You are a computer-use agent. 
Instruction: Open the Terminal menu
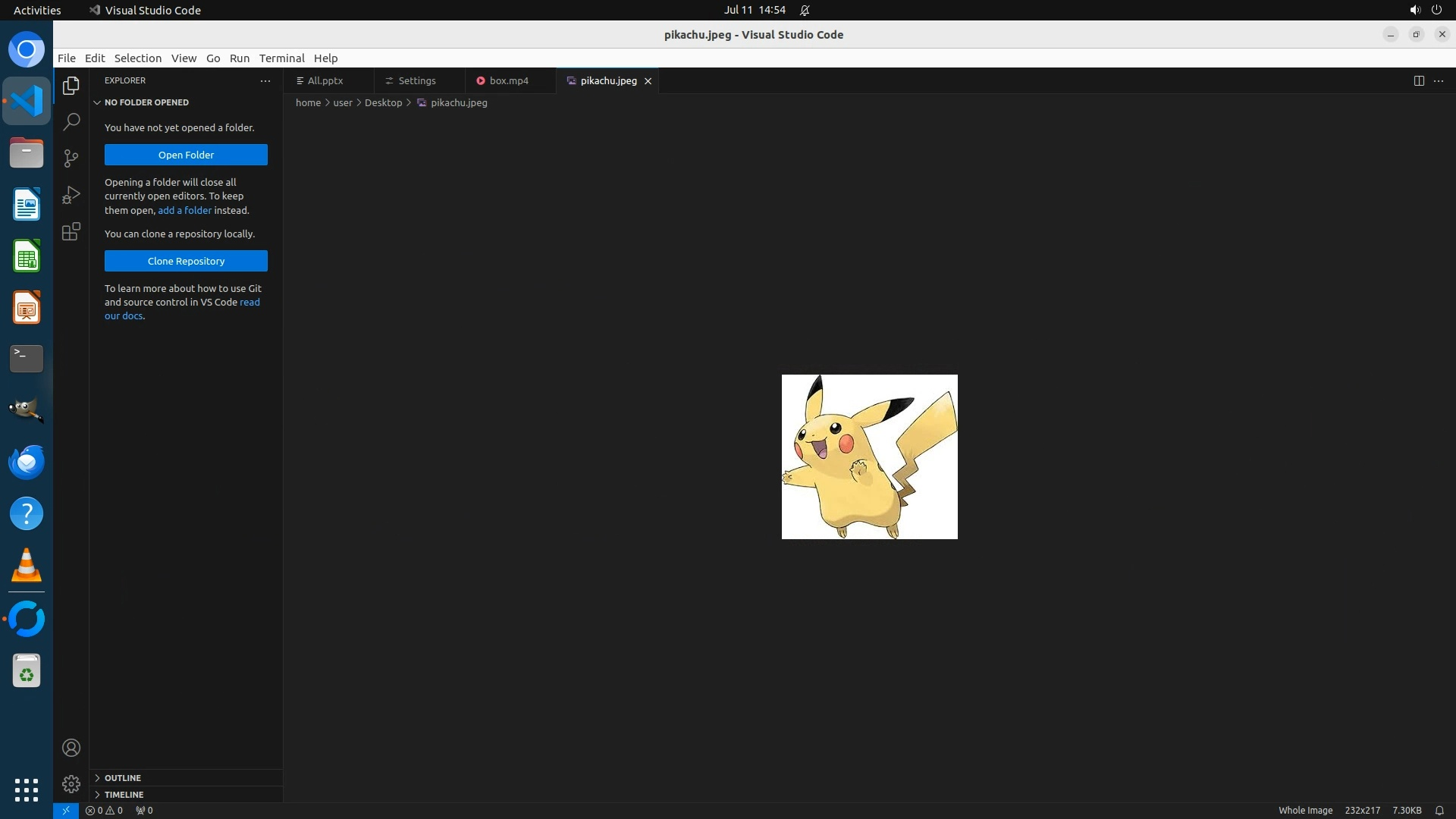point(281,58)
